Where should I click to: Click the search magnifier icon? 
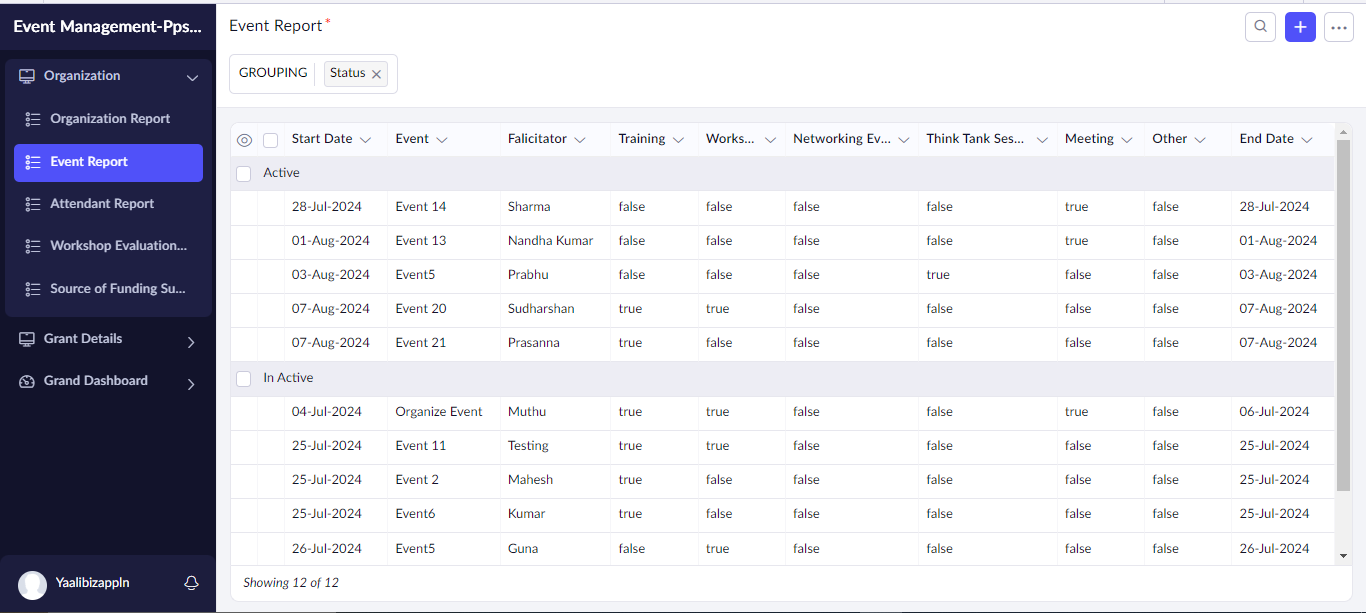(x=1260, y=27)
